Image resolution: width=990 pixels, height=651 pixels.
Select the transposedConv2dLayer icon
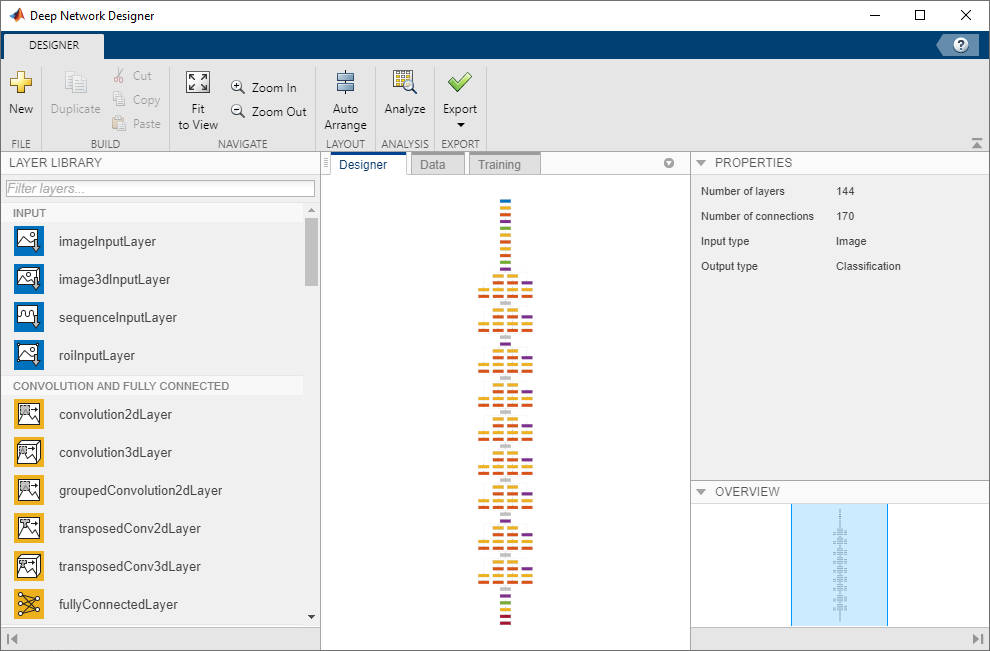click(x=29, y=528)
